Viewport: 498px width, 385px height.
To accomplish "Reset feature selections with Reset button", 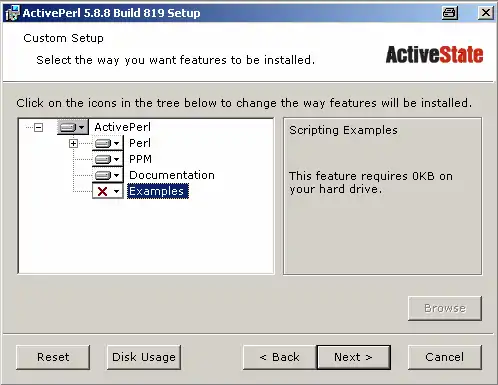I will point(53,357).
